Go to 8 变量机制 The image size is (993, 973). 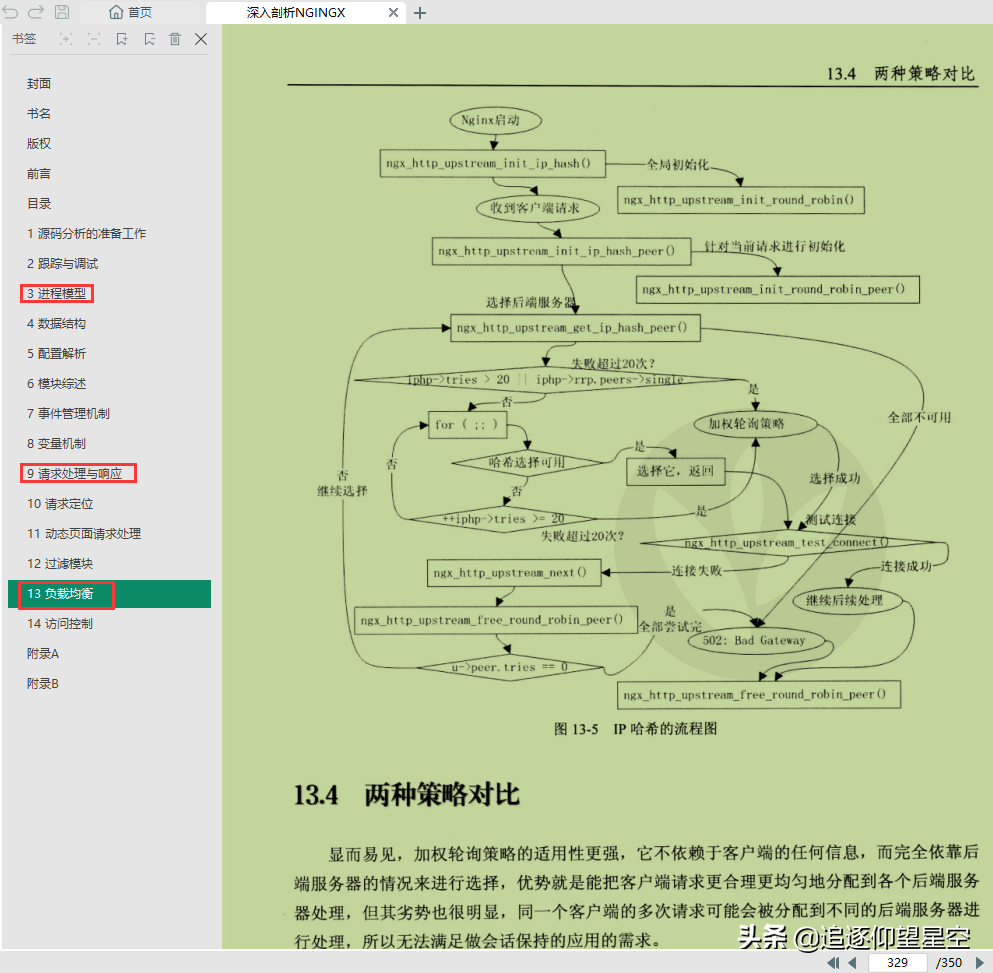[56, 443]
